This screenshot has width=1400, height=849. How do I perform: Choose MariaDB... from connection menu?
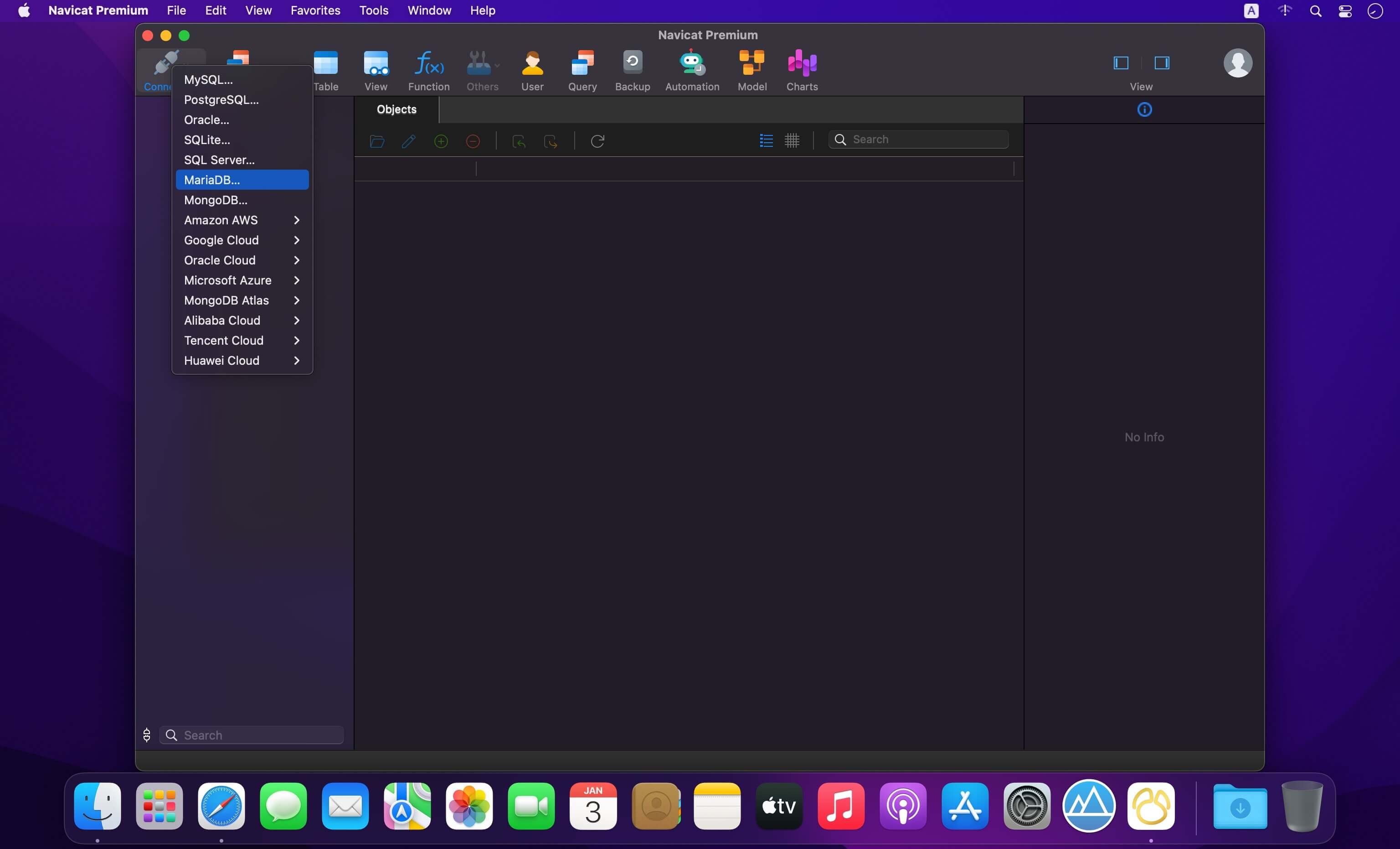[x=242, y=180]
